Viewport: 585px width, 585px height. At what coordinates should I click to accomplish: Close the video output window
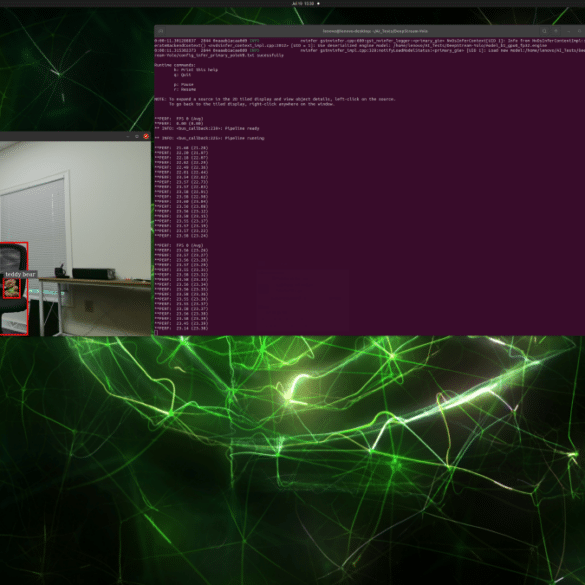pos(146,137)
